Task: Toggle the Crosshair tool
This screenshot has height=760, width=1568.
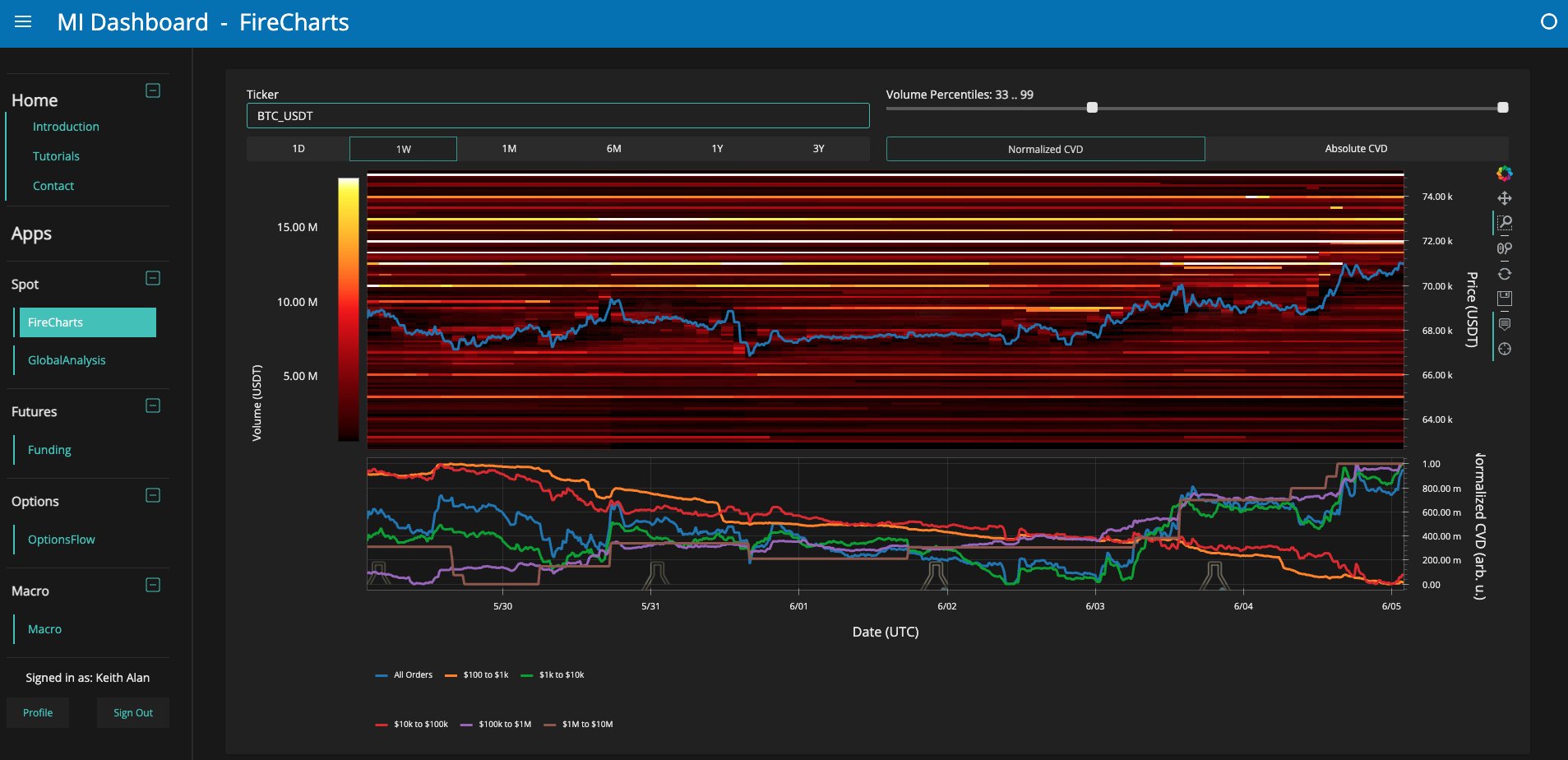Action: (1504, 349)
